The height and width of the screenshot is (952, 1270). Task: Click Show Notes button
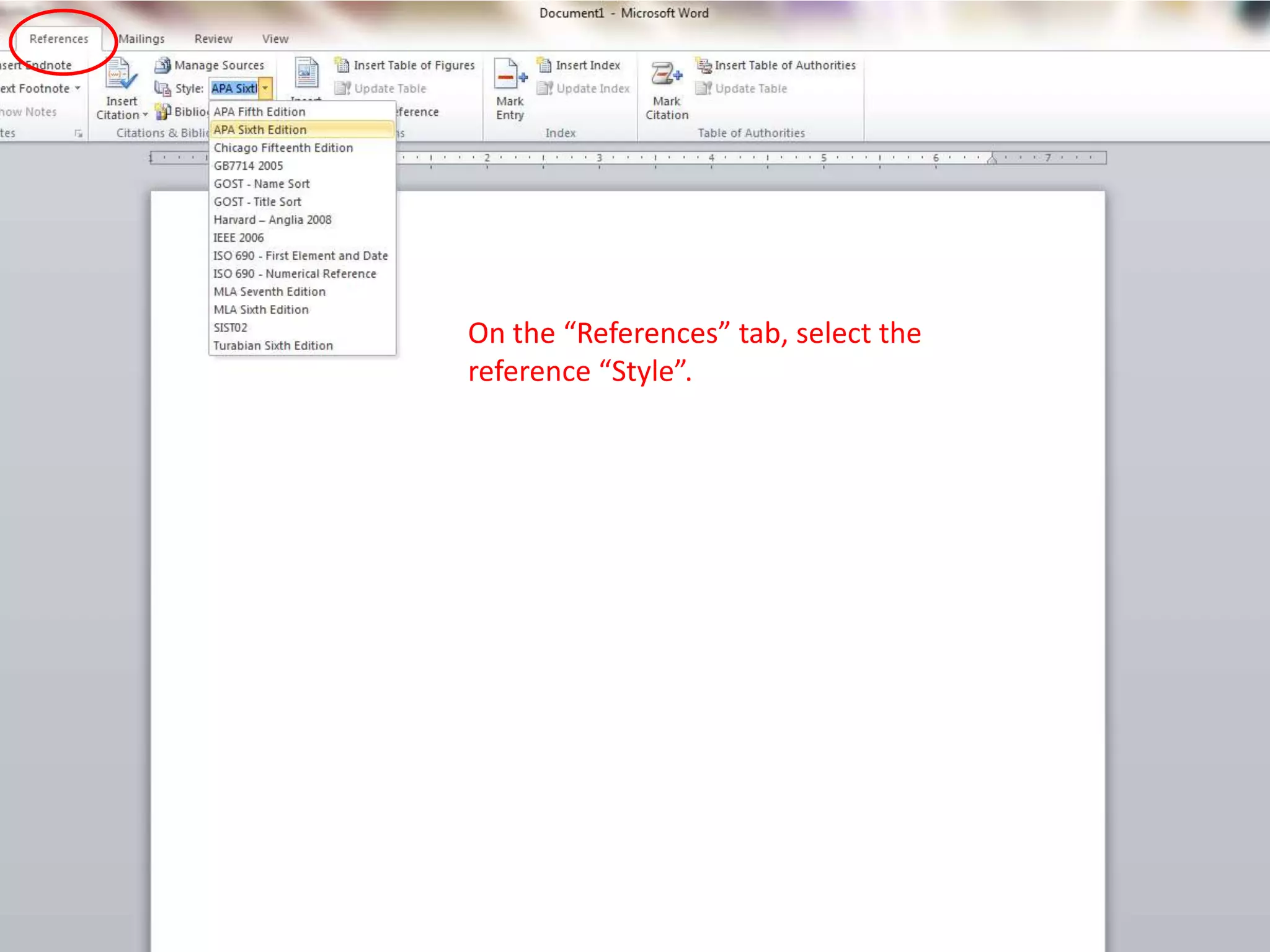tap(29, 112)
